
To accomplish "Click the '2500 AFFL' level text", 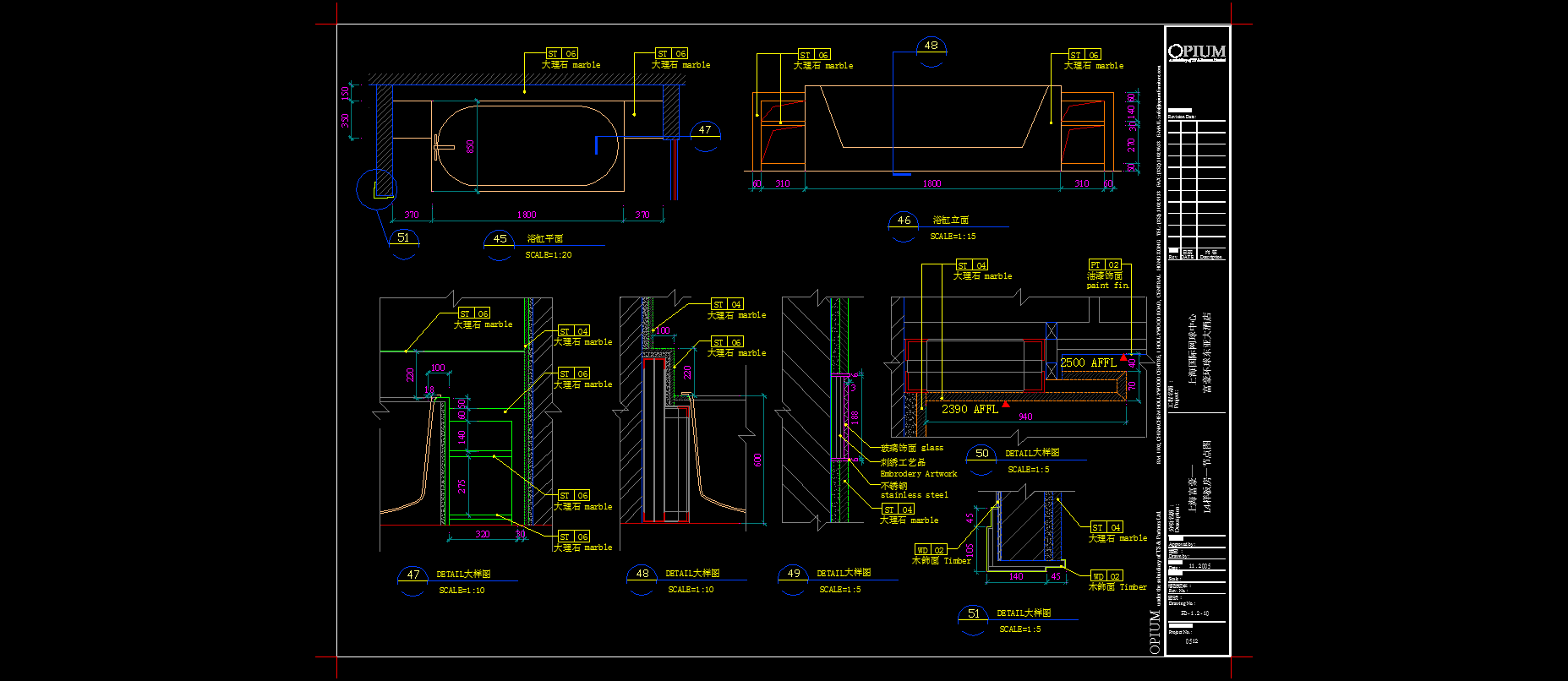I will pos(1088,362).
